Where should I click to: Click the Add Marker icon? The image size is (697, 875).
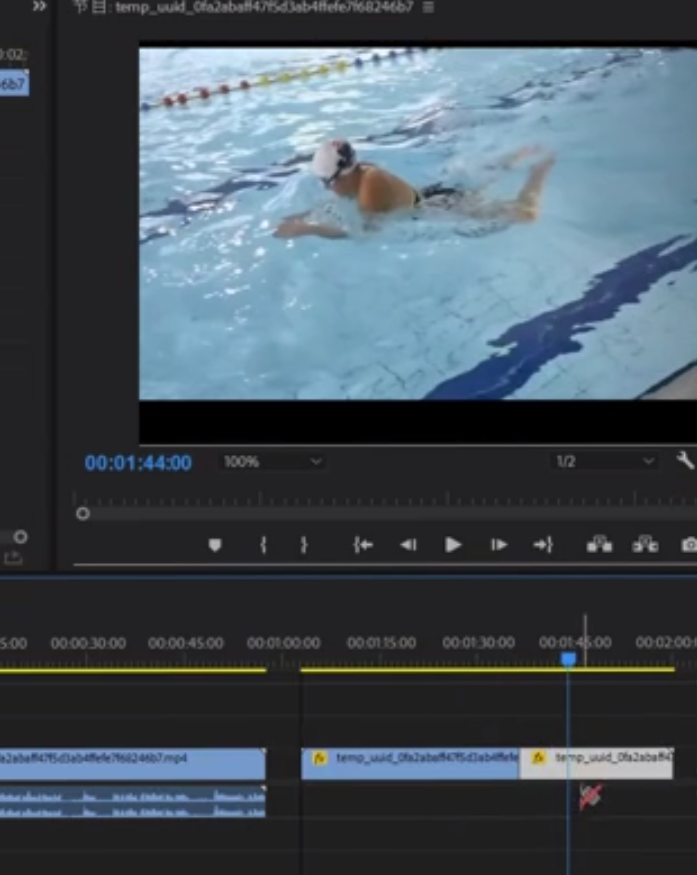215,545
